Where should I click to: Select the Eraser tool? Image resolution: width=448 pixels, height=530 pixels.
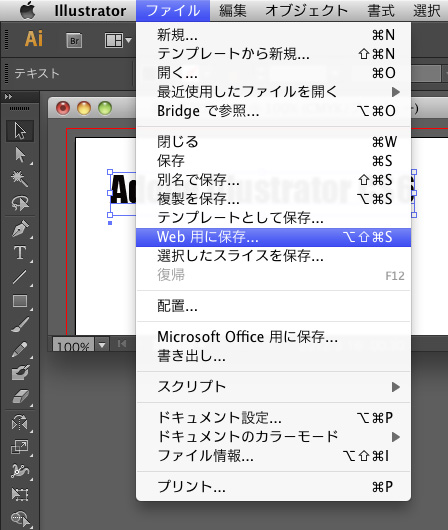coord(20,397)
